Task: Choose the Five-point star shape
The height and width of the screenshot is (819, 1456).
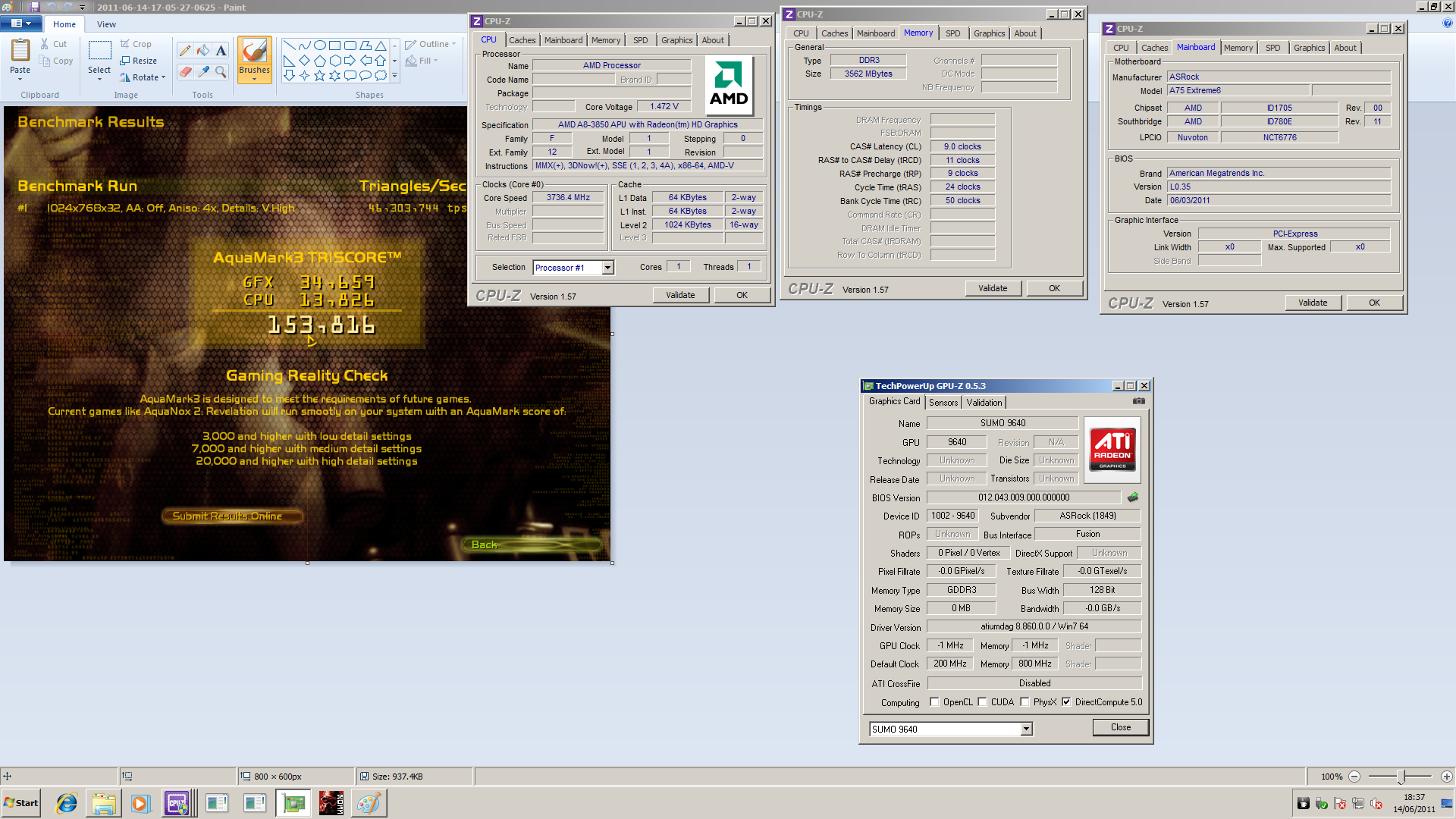Action: [319, 75]
